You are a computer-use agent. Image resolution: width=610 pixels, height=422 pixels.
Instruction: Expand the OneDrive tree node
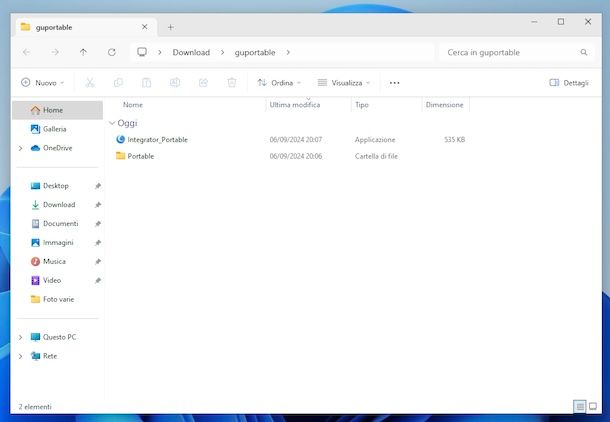[x=20, y=148]
